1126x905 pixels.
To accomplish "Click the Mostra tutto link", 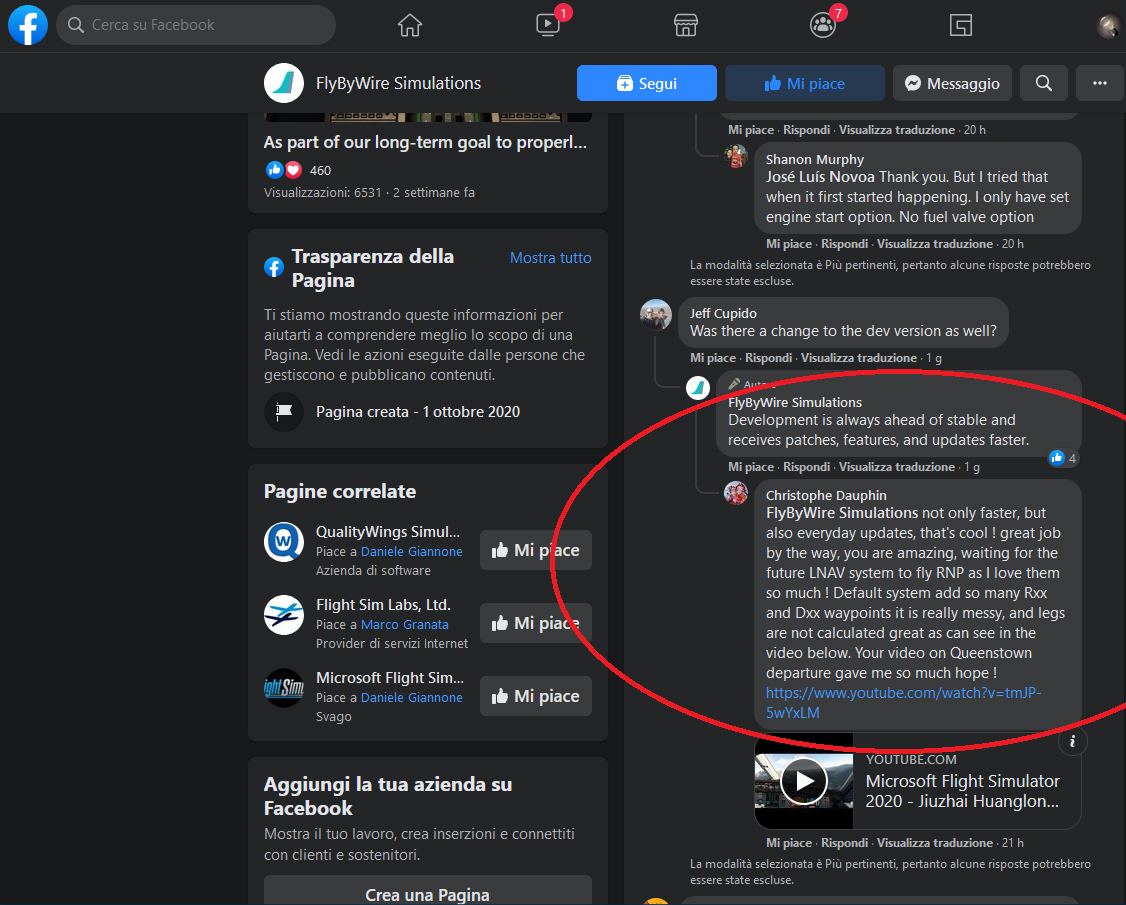I will 551,258.
